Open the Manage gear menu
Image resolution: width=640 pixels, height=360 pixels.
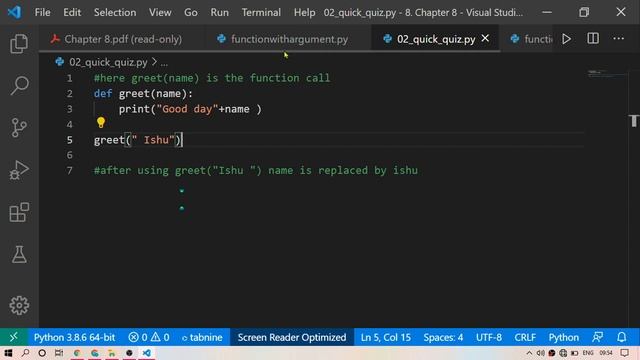click(x=19, y=305)
